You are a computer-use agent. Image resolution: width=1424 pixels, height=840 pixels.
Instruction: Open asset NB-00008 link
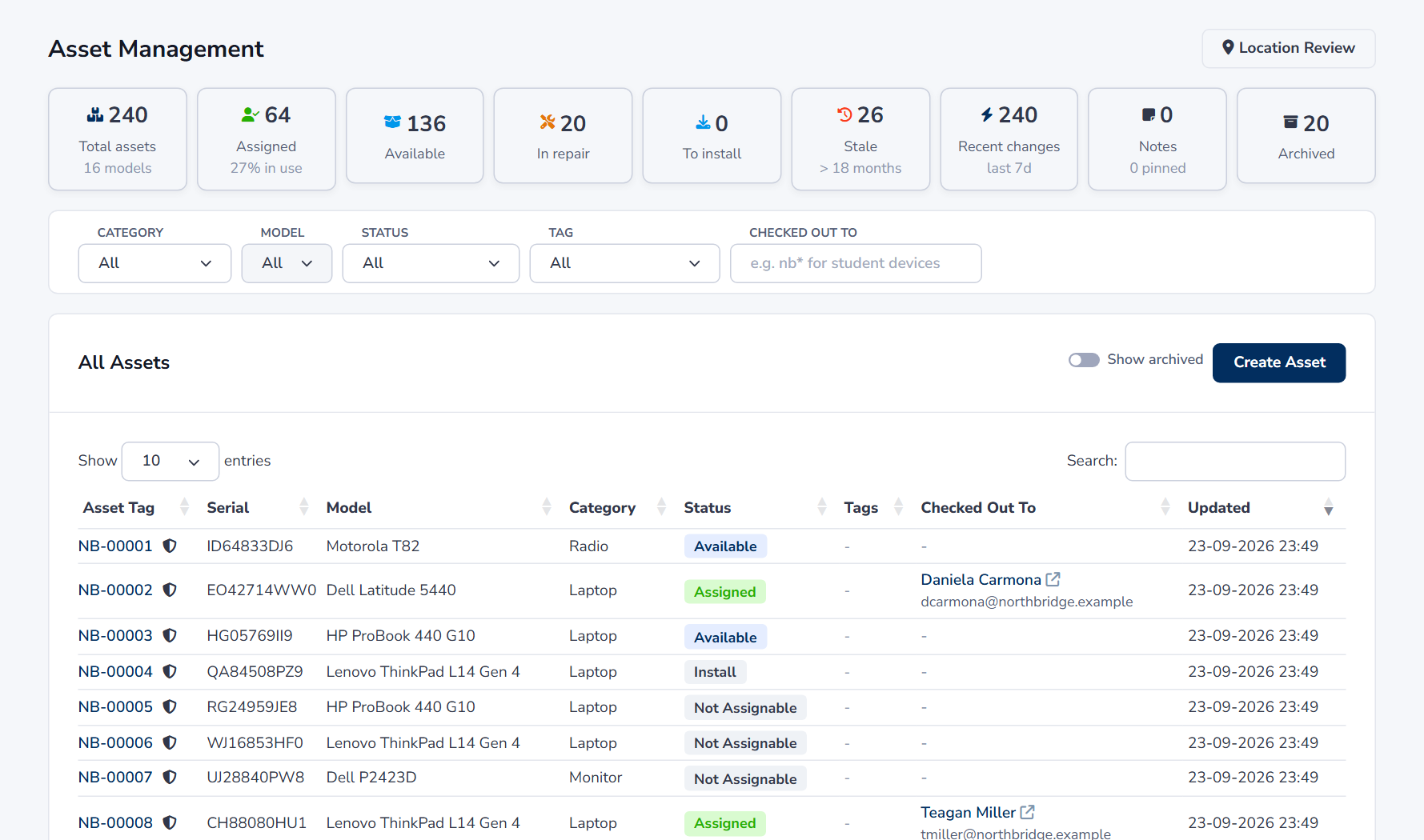[115, 822]
